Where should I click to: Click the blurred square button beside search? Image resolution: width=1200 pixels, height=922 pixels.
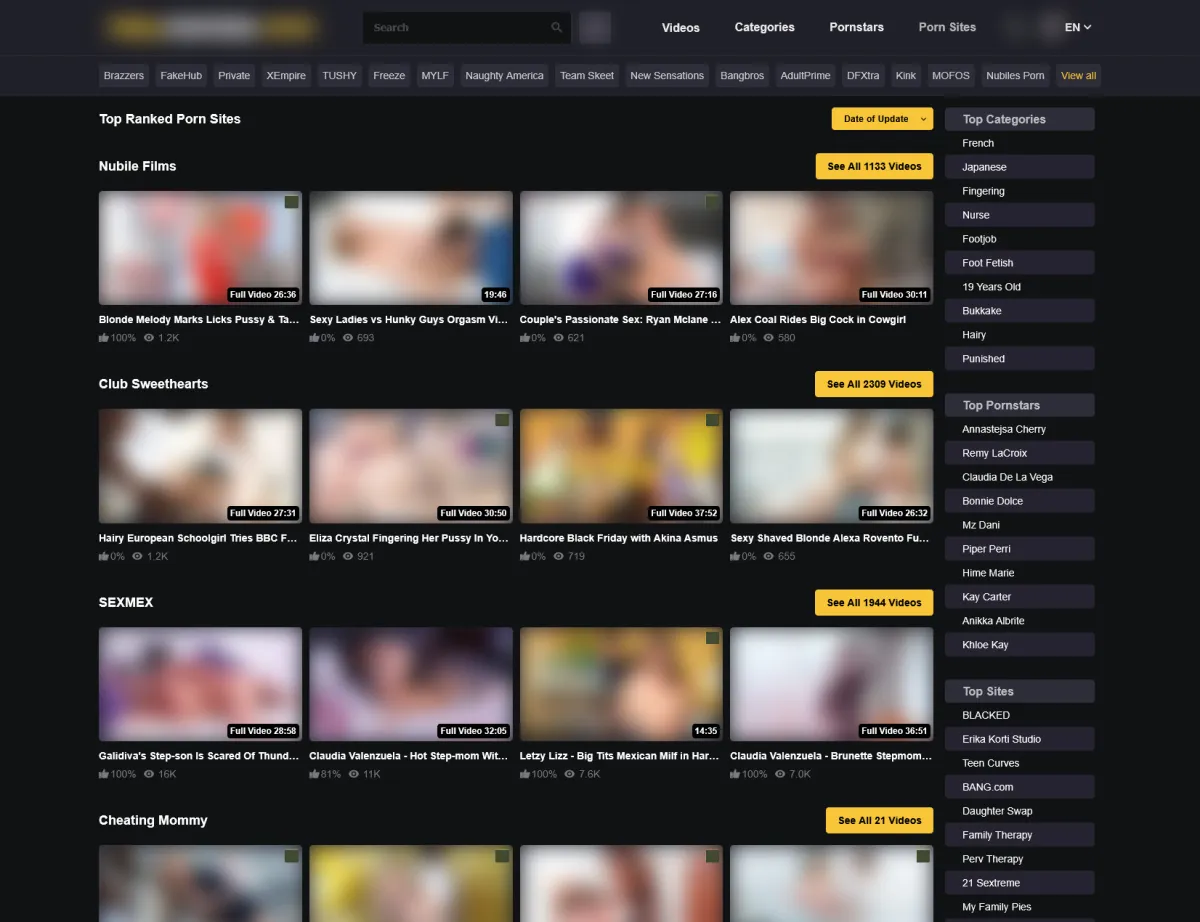coord(595,28)
